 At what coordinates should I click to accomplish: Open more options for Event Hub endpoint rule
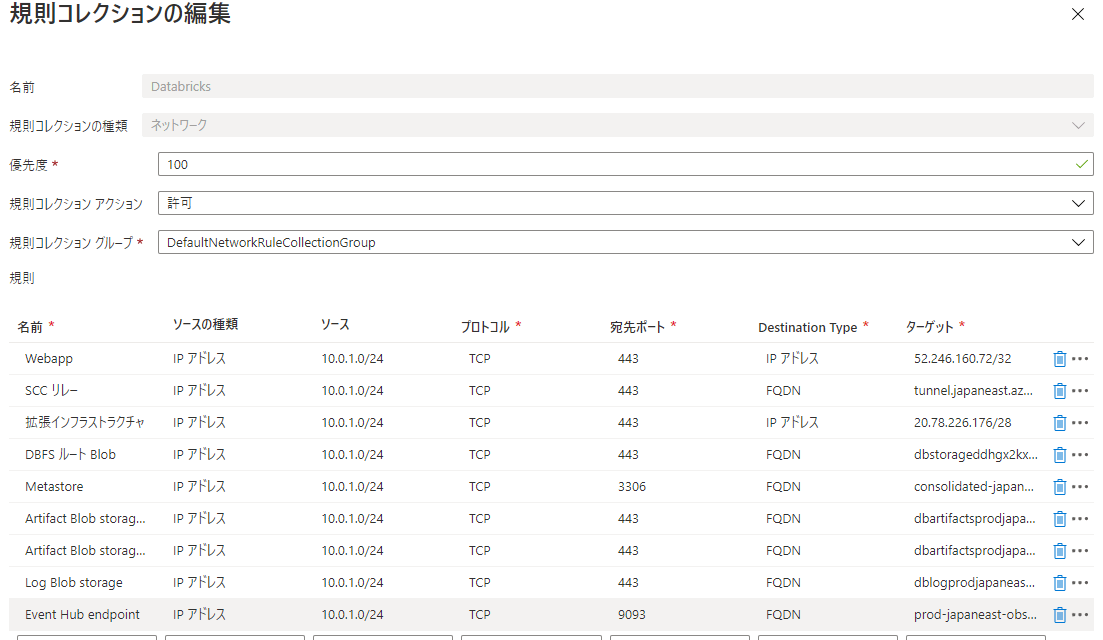click(x=1080, y=615)
